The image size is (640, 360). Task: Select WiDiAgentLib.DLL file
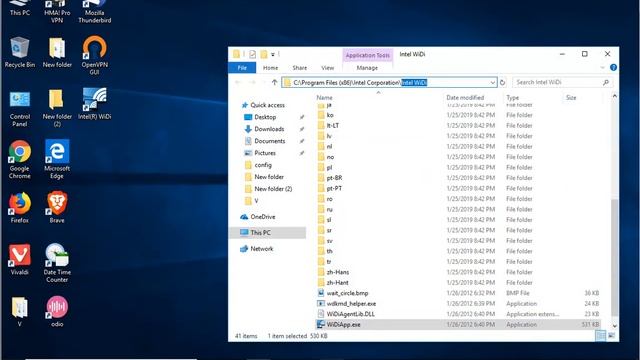pos(351,314)
